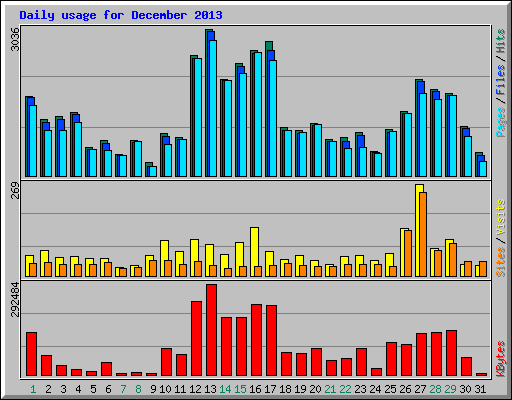The image size is (512, 400).
Task: Click the cyan Pages bar for day 27
Action: pos(423,135)
